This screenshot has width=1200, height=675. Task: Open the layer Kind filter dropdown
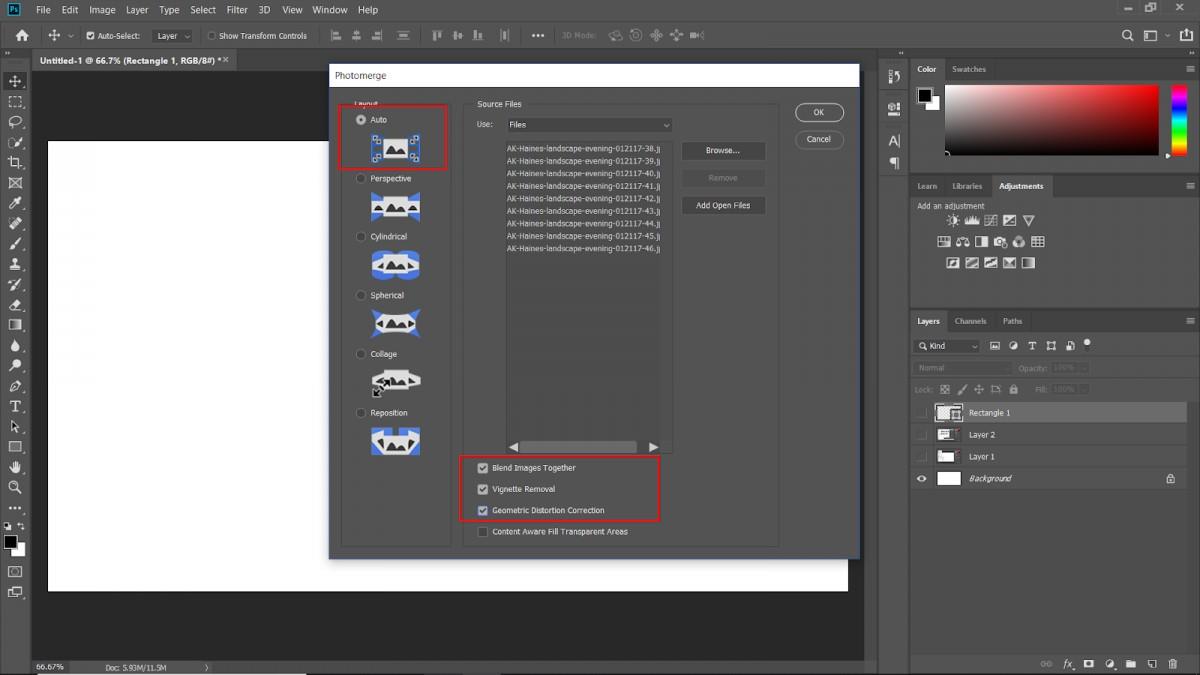pos(947,346)
